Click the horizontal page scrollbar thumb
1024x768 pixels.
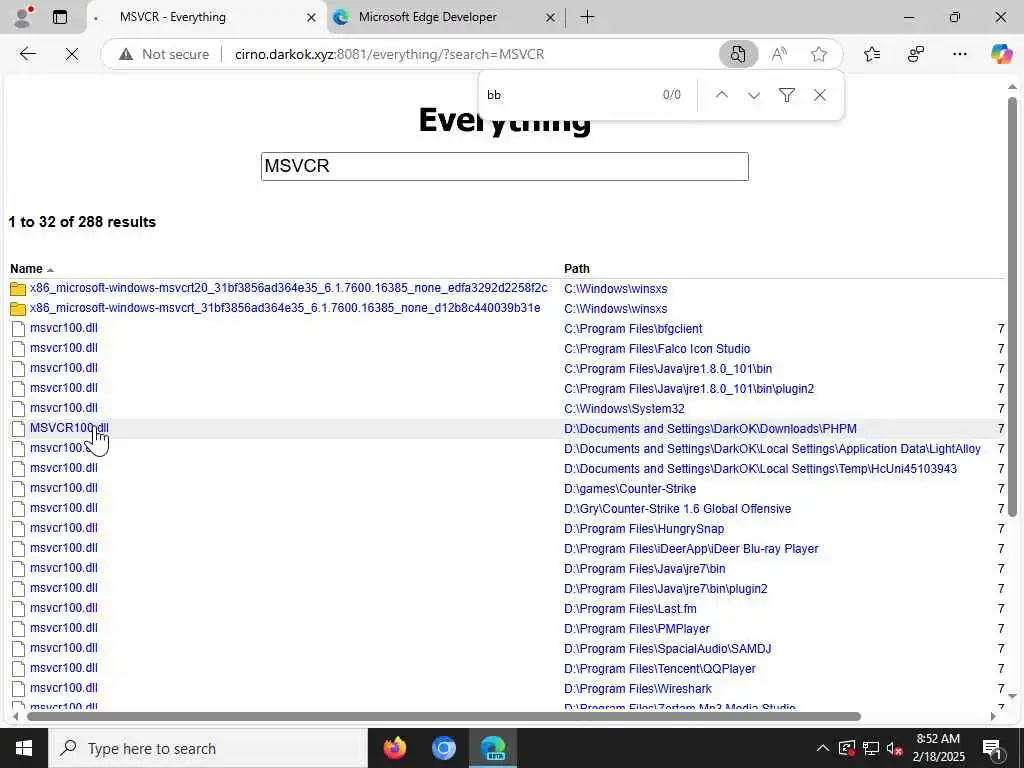[444, 716]
